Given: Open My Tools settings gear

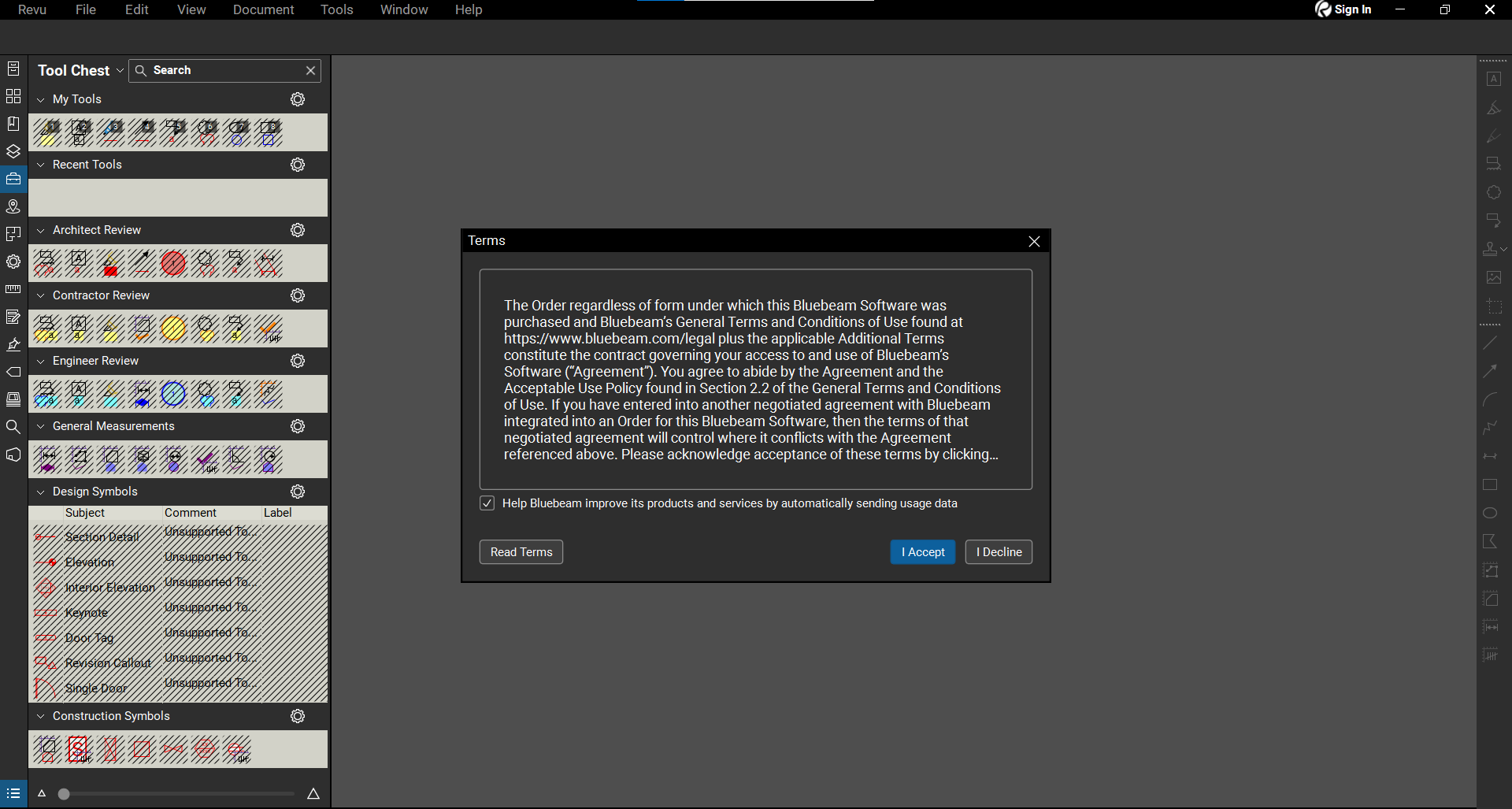Looking at the screenshot, I should (298, 99).
